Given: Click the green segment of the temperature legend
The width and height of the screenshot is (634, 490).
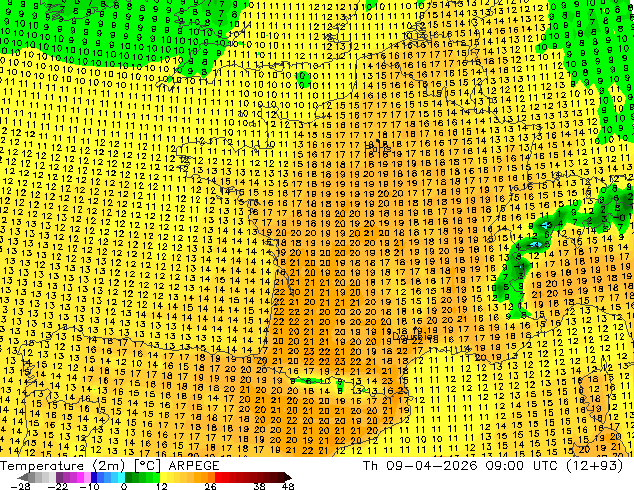Looking at the screenshot, I should tap(142, 477).
